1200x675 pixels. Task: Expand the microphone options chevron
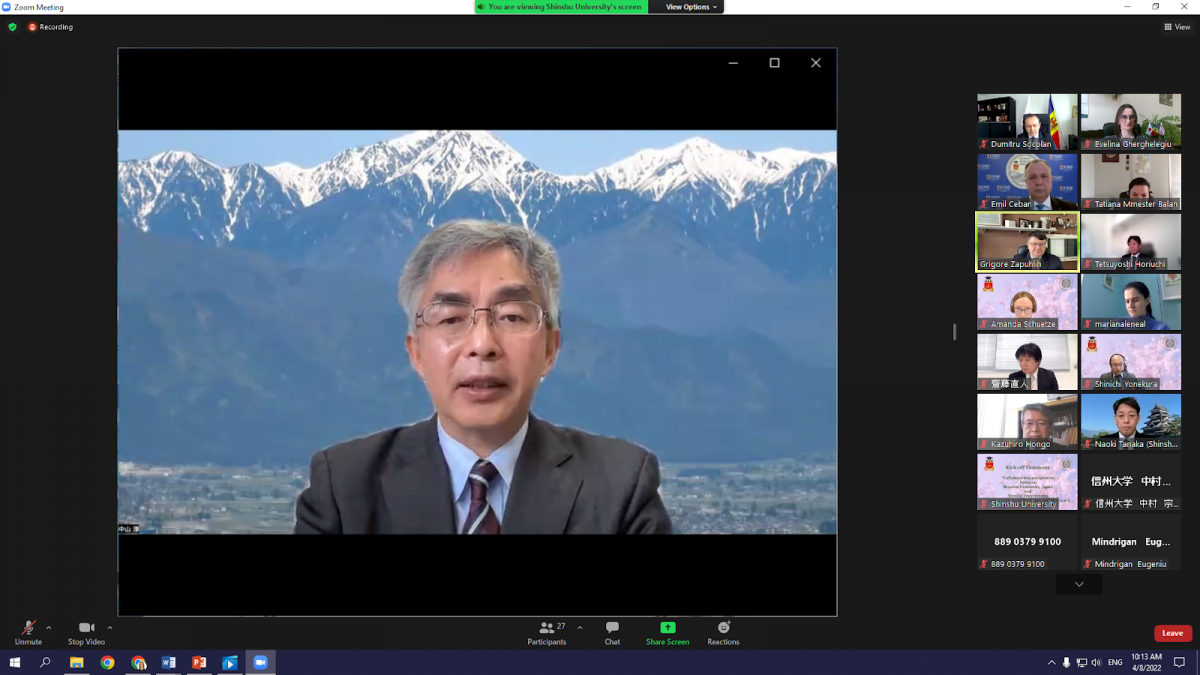tap(47, 628)
